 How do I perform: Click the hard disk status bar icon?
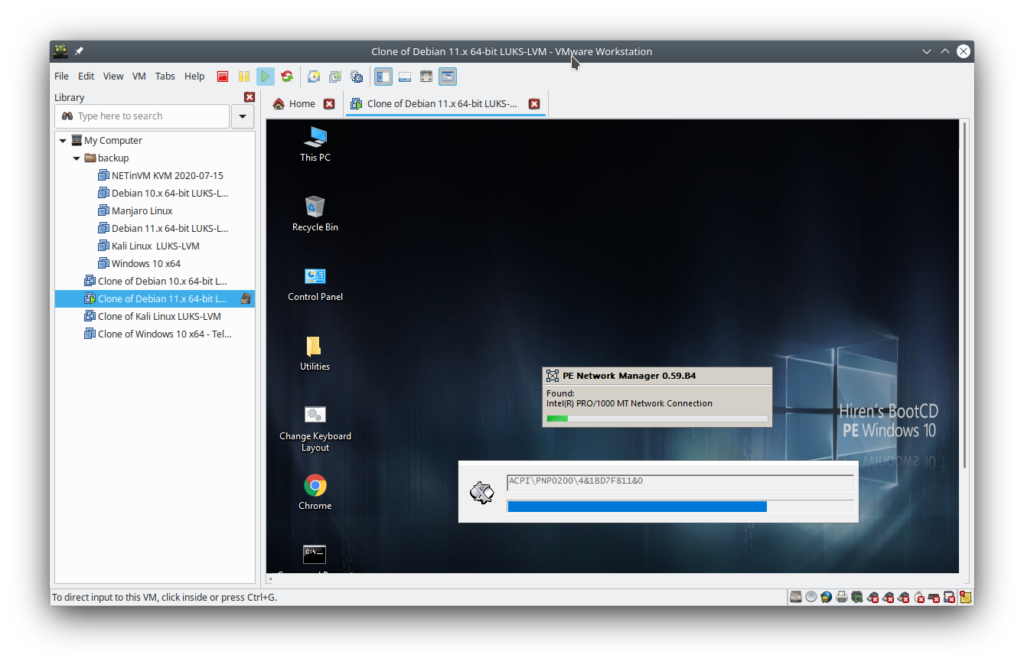(795, 596)
